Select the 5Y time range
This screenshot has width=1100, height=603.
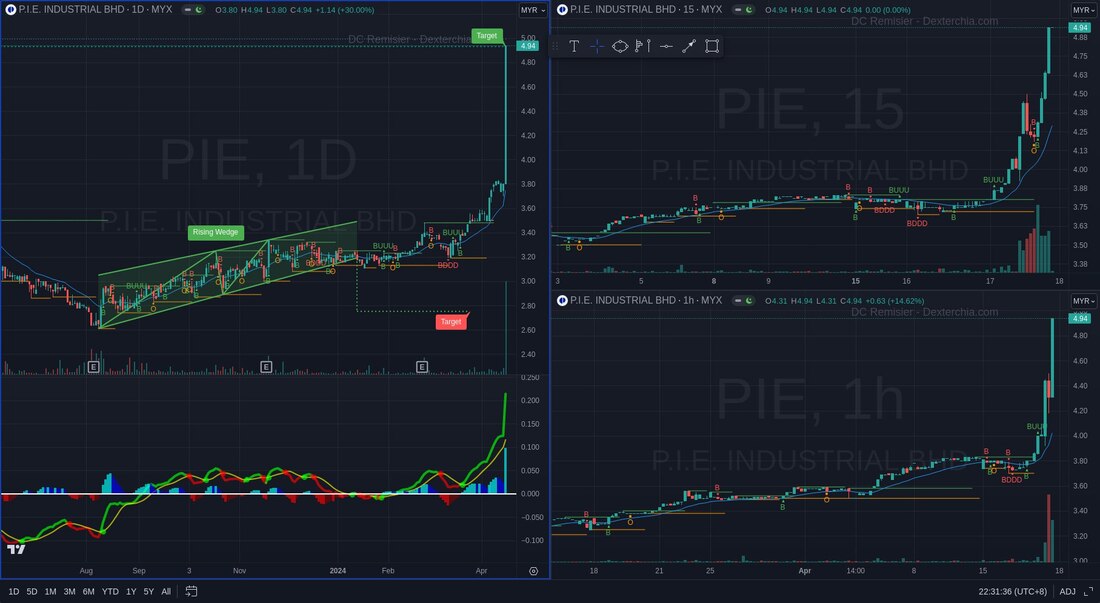click(149, 592)
